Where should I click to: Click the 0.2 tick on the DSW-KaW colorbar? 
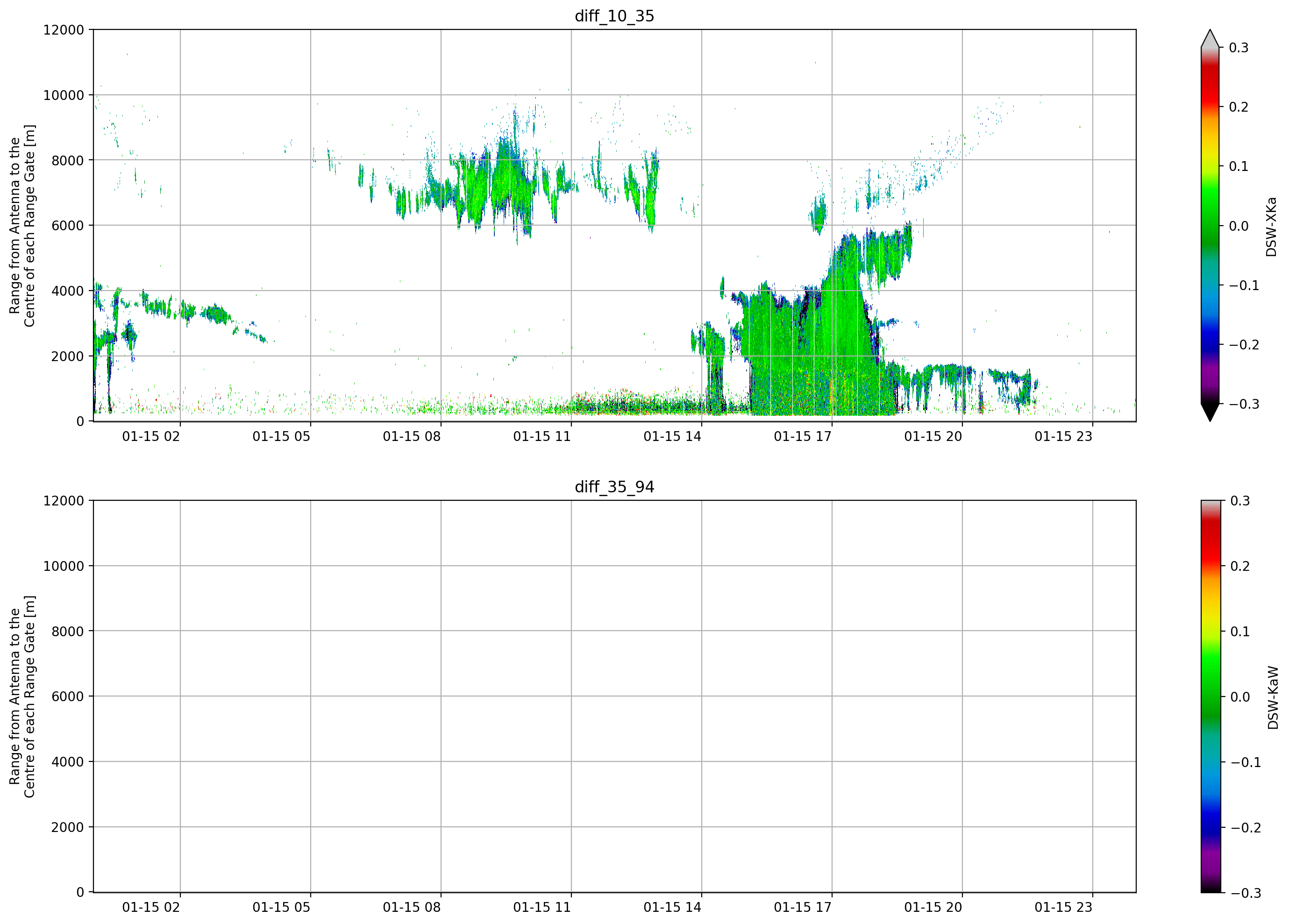[1240, 566]
